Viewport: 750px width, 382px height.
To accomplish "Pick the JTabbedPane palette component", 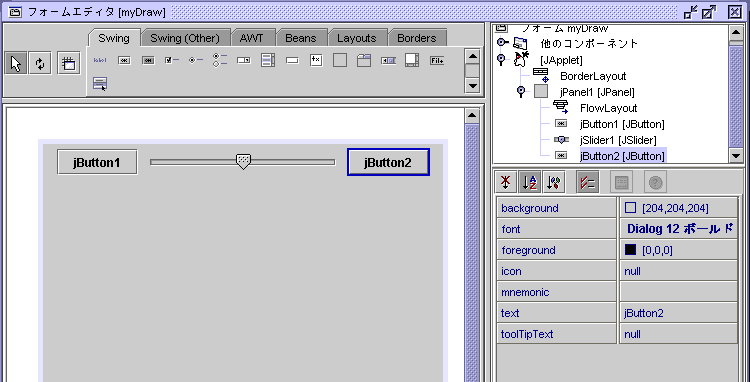I will [364, 60].
